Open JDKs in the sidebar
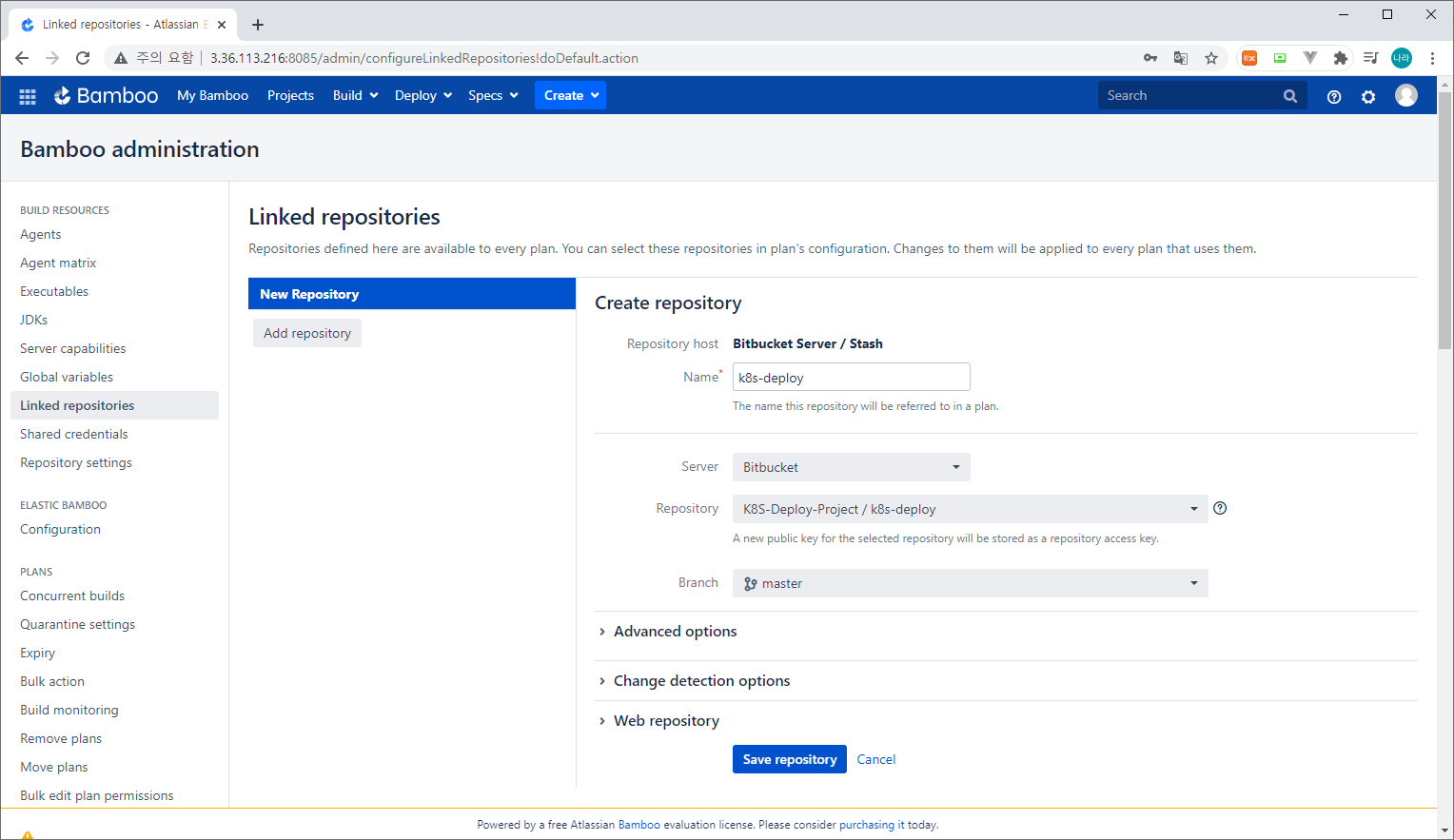Image resolution: width=1454 pixels, height=840 pixels. pyautogui.click(x=33, y=320)
